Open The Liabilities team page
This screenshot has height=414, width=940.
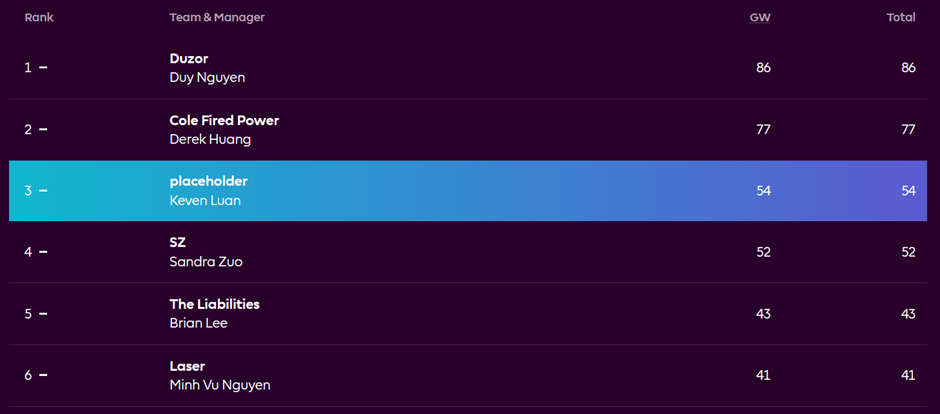click(x=215, y=304)
